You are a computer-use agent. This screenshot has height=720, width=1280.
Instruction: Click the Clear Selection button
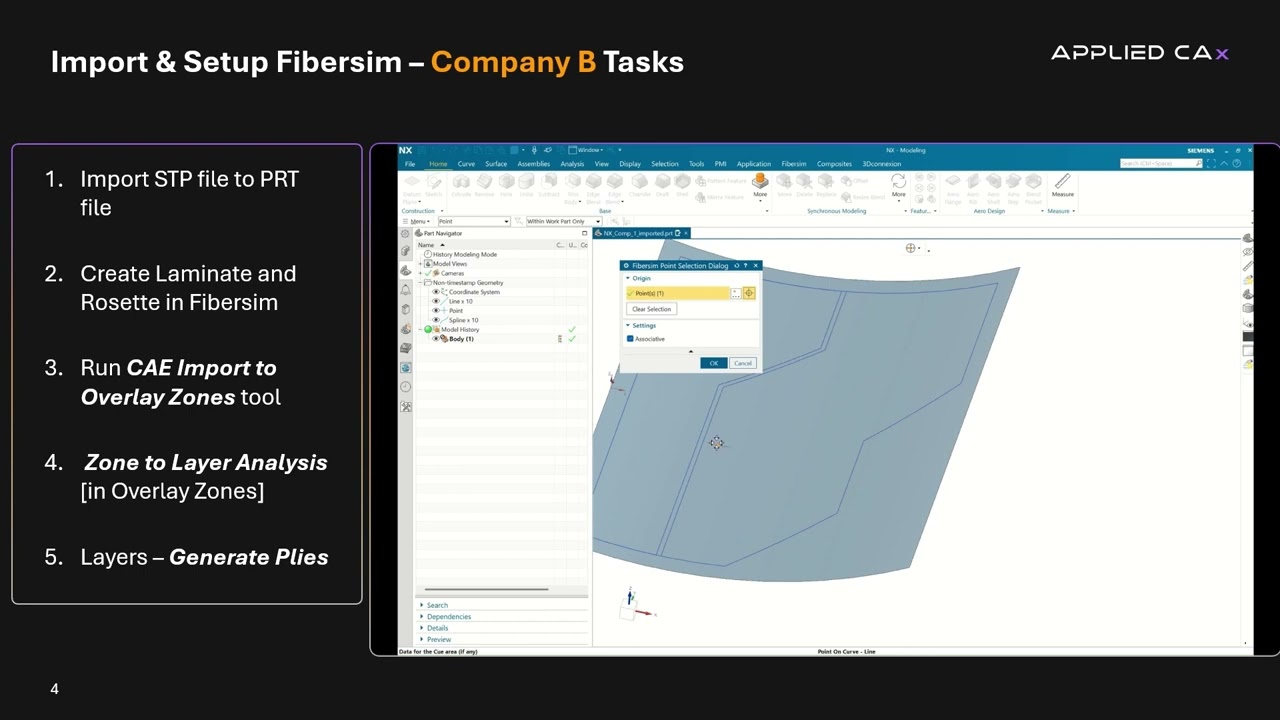(x=652, y=309)
